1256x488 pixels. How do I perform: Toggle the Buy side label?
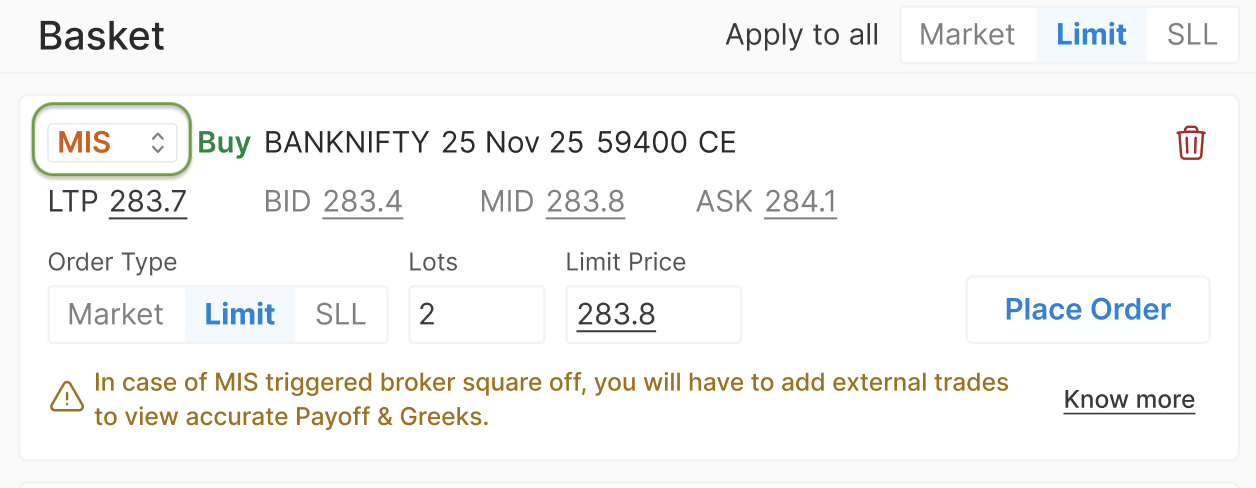(224, 143)
